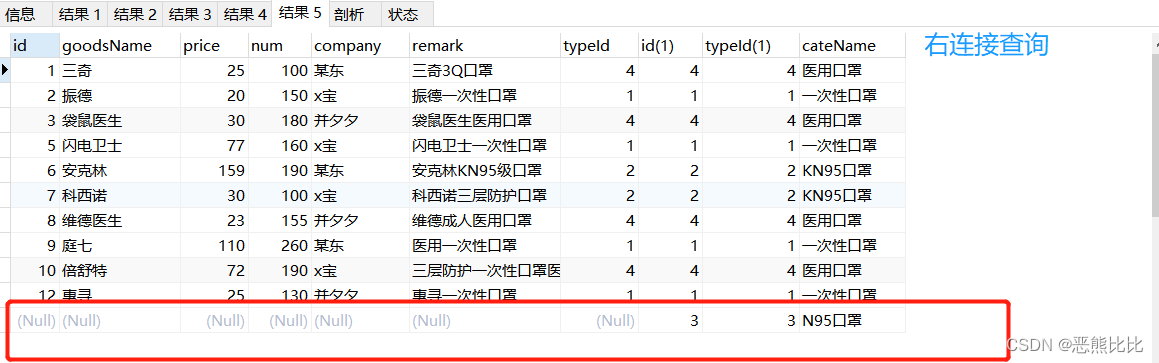
Task: Select the N95口罩 cell in the Null row
Action: (852, 321)
